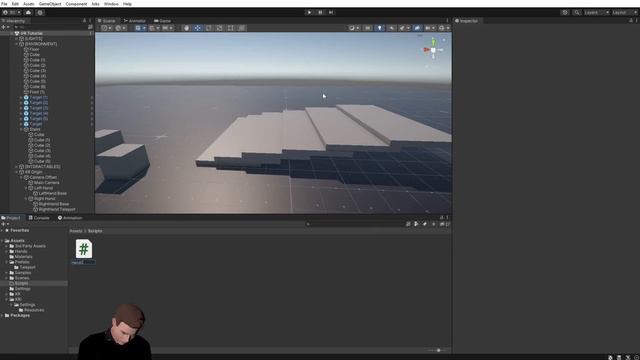The height and width of the screenshot is (360, 640).
Task: Switch to the Game tab
Action: pyautogui.click(x=162, y=20)
